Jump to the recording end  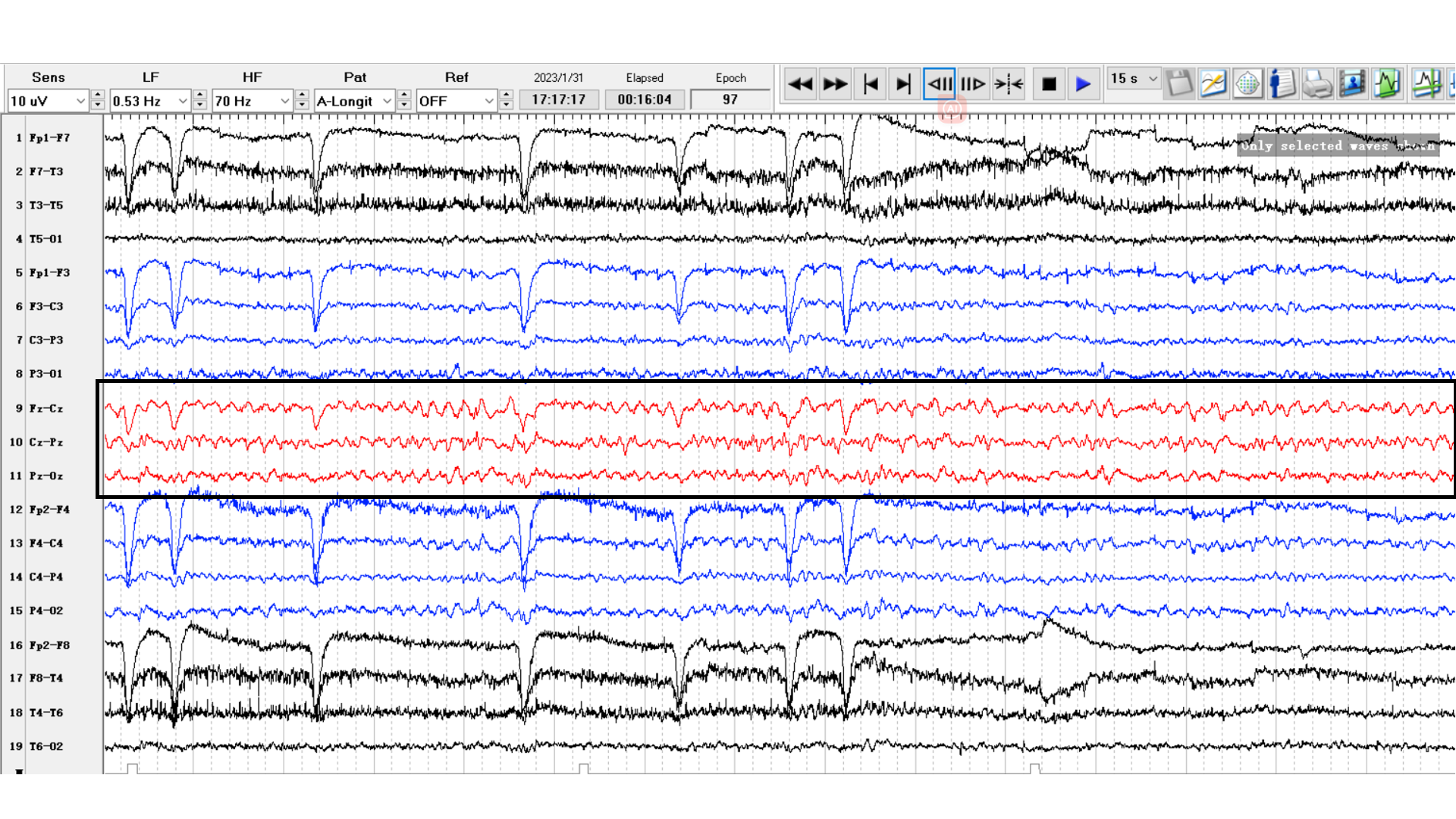[903, 84]
